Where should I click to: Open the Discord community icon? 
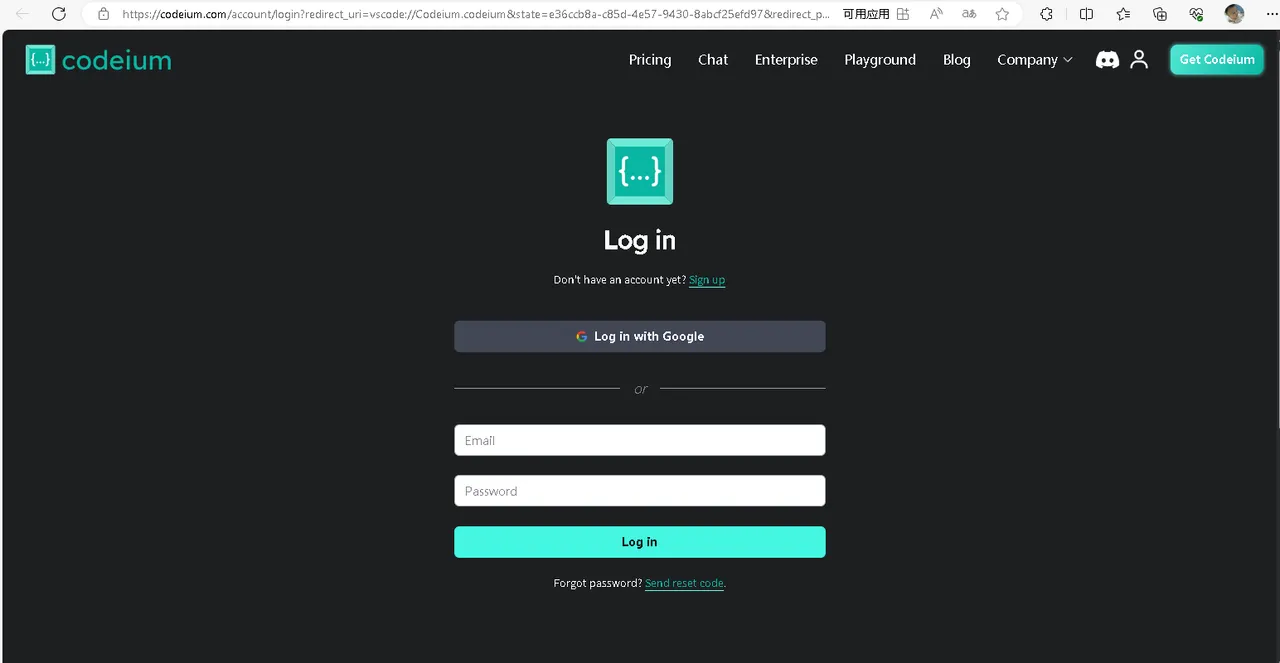pos(1107,60)
